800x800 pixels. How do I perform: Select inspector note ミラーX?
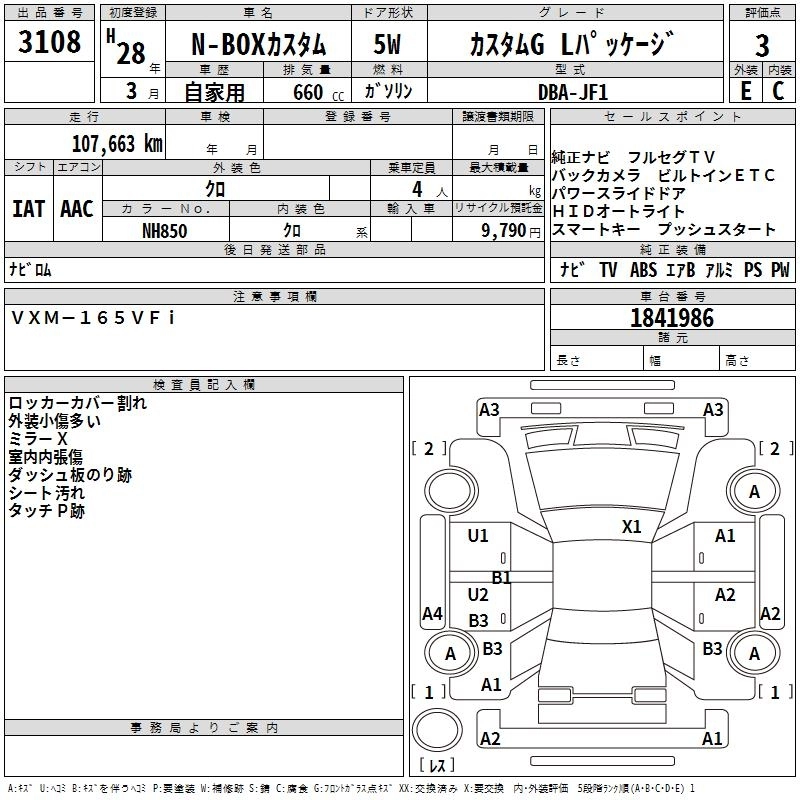tap(38, 439)
